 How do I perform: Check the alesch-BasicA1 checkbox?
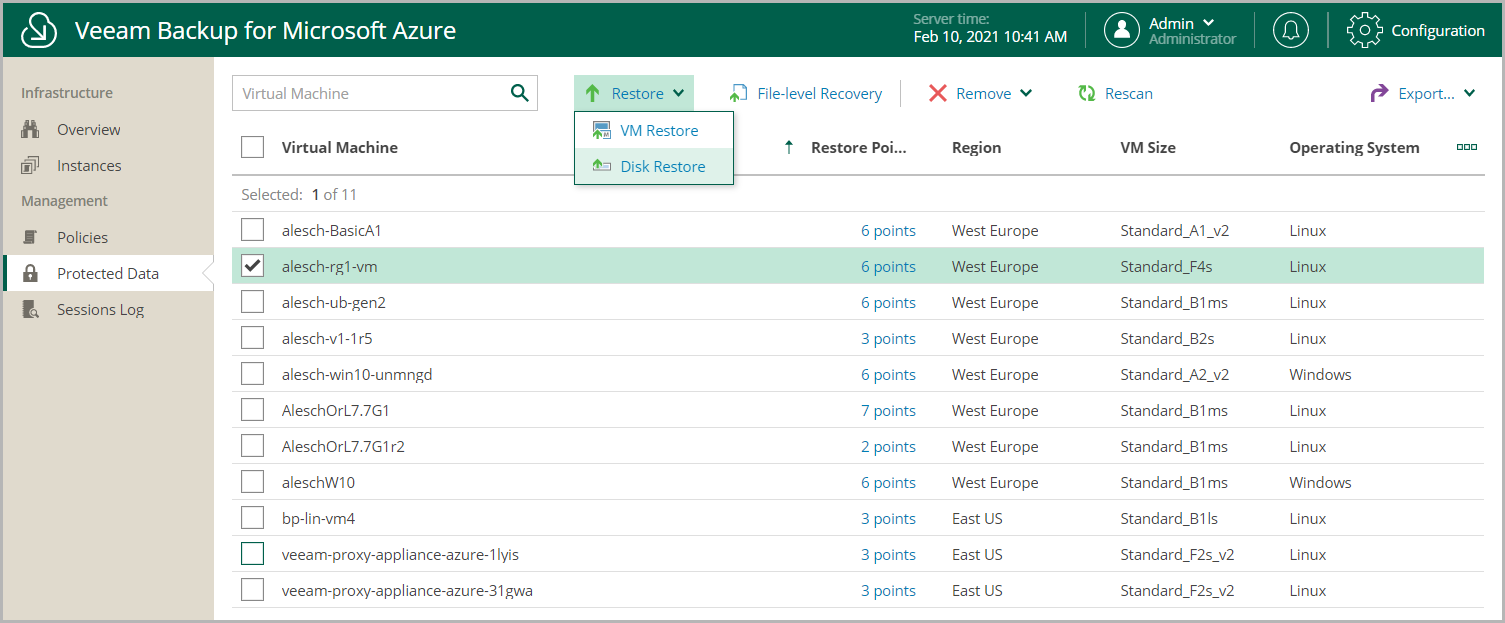[253, 230]
